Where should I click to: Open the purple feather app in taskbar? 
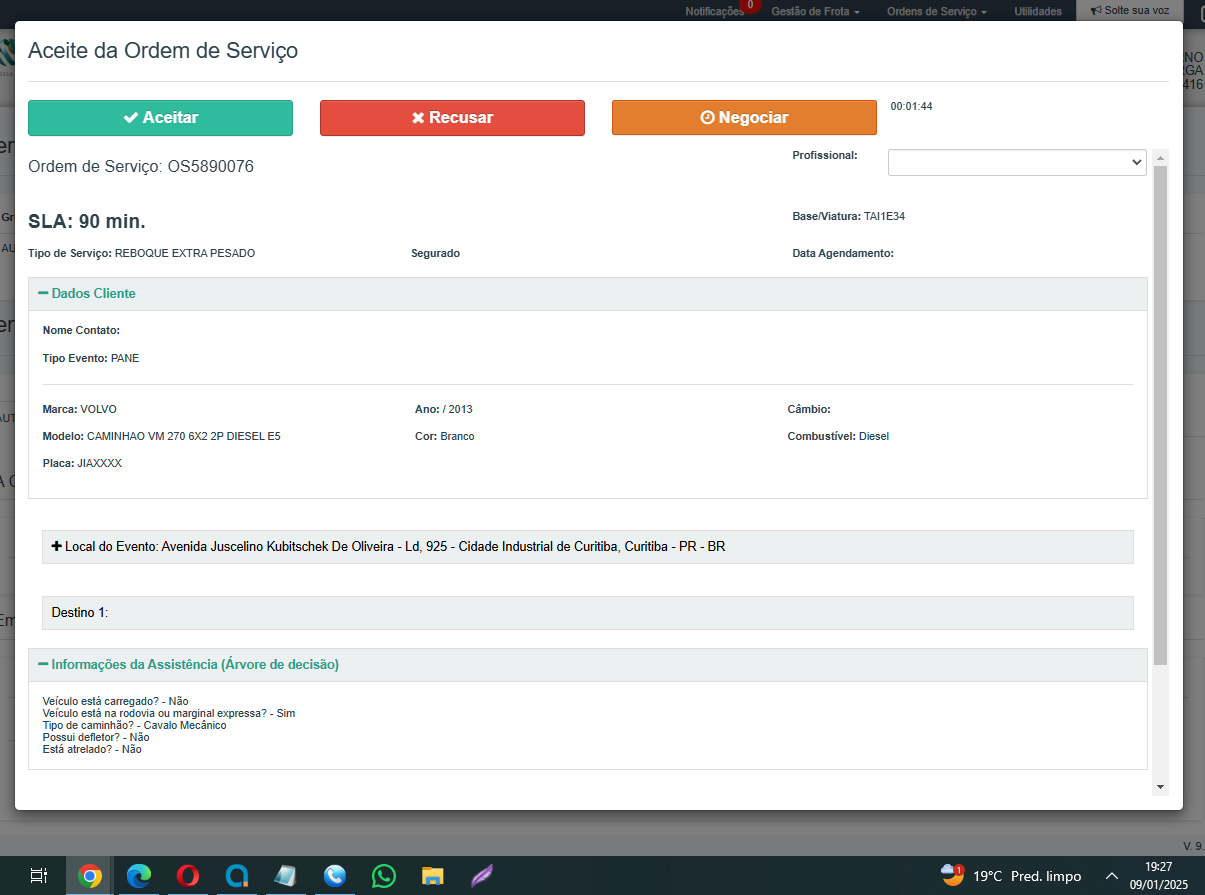[482, 876]
